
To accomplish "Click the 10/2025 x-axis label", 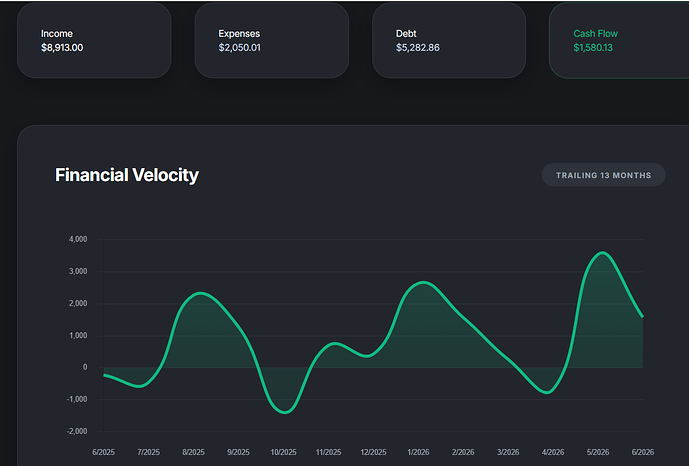I will click(283, 452).
